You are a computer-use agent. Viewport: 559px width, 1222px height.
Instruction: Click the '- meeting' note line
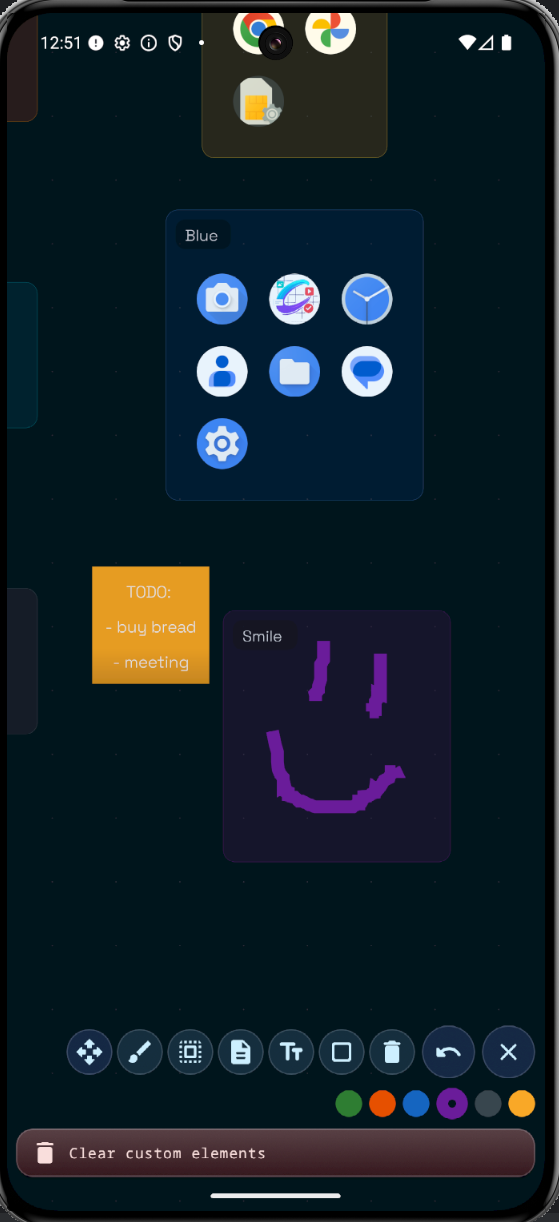[x=151, y=662]
